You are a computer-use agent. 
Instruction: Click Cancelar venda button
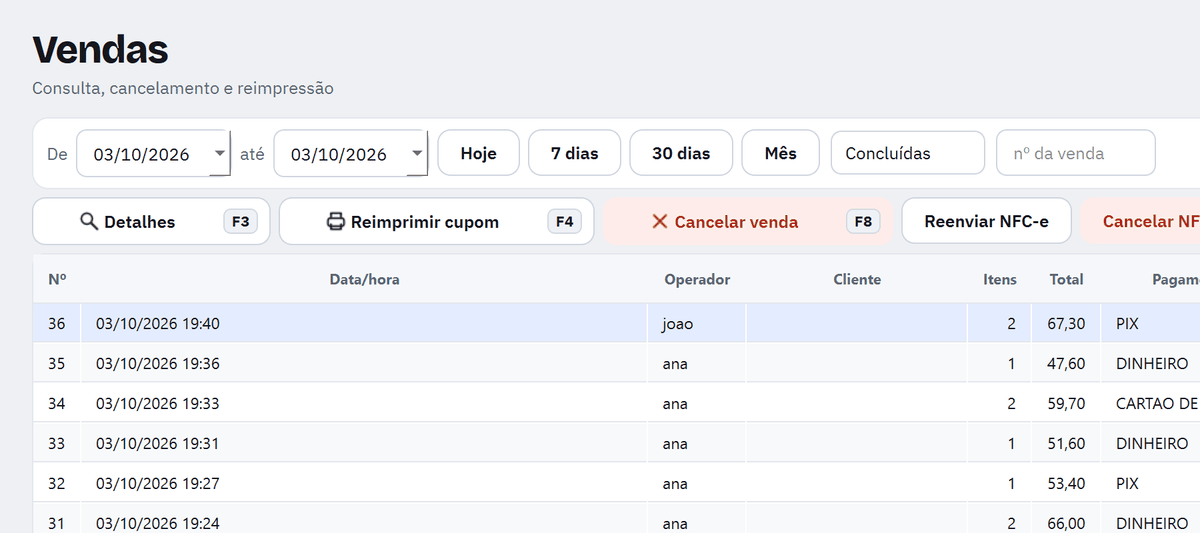[748, 221]
